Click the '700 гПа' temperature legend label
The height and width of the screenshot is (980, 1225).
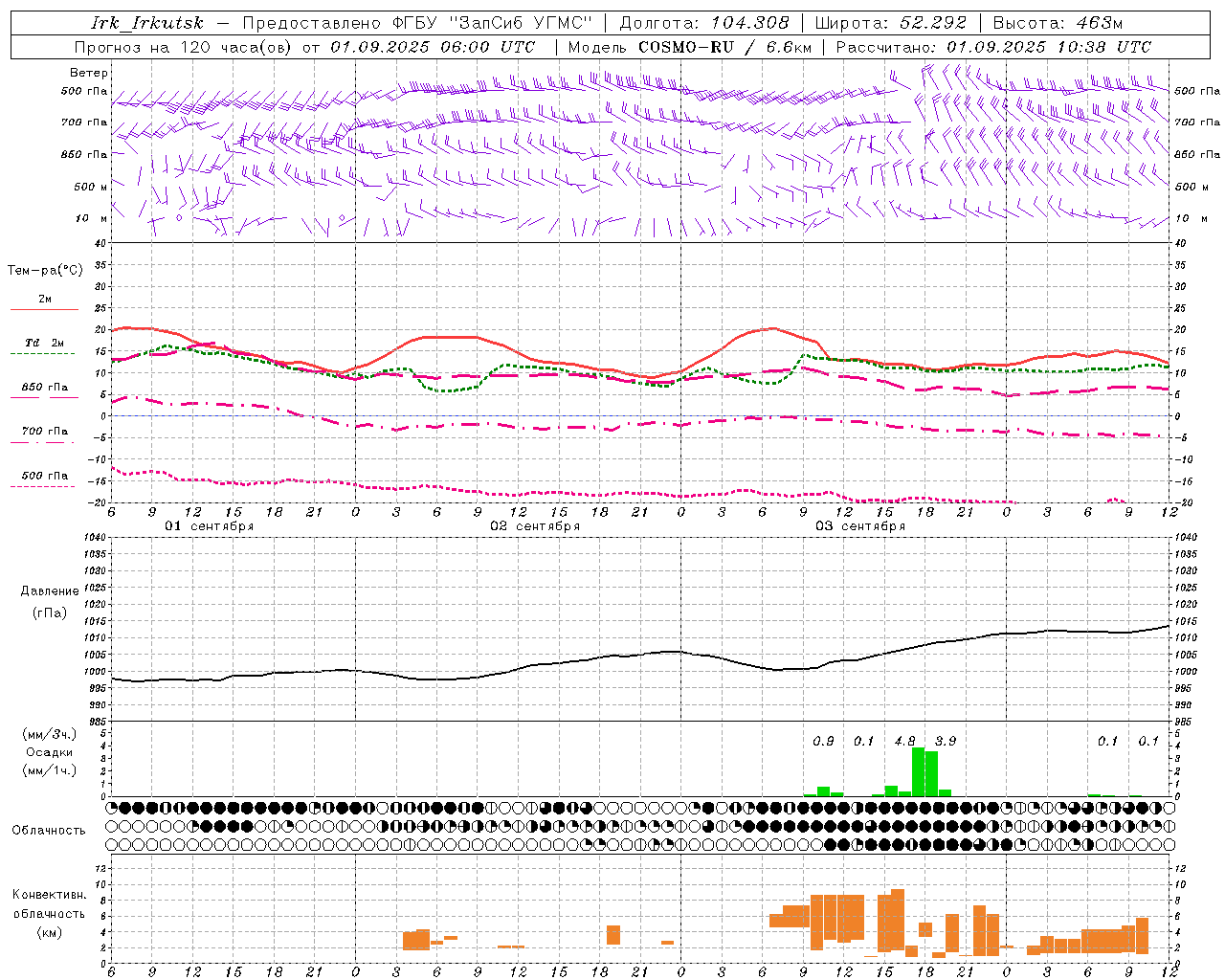pos(45,432)
